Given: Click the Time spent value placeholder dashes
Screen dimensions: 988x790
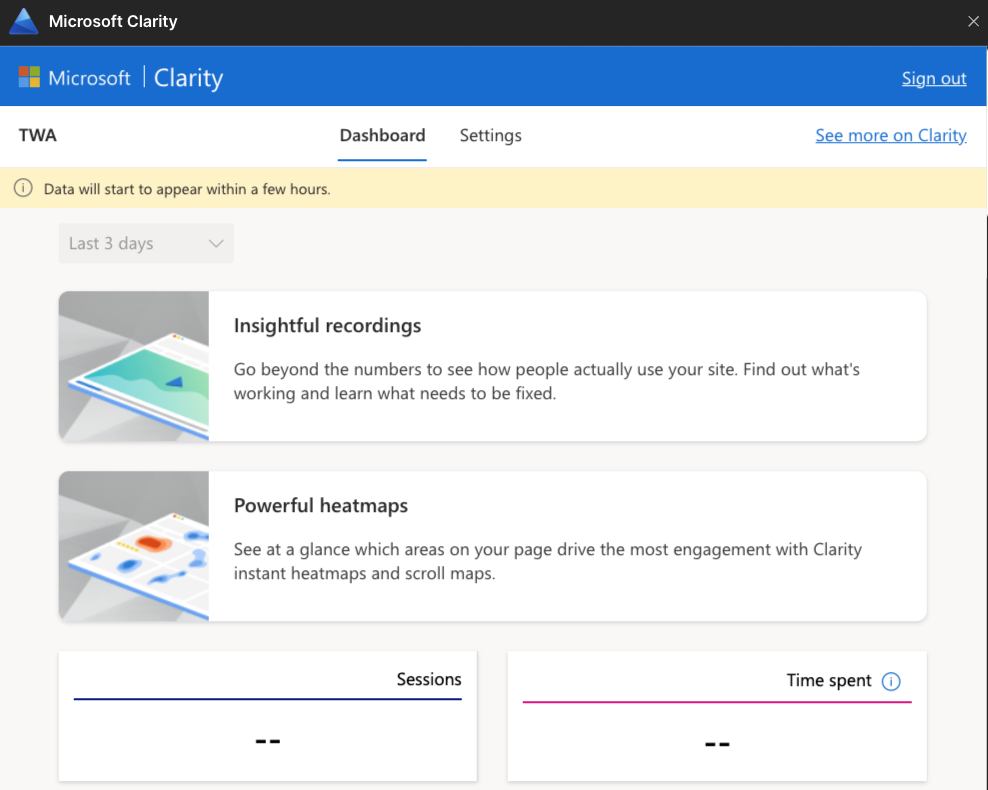Looking at the screenshot, I should [717, 744].
